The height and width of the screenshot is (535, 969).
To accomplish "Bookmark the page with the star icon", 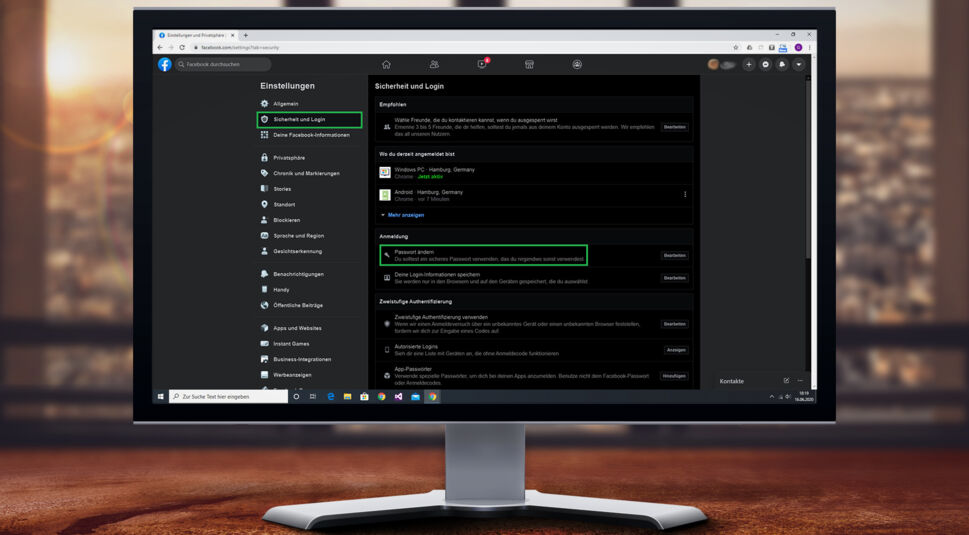I will pyautogui.click(x=735, y=48).
